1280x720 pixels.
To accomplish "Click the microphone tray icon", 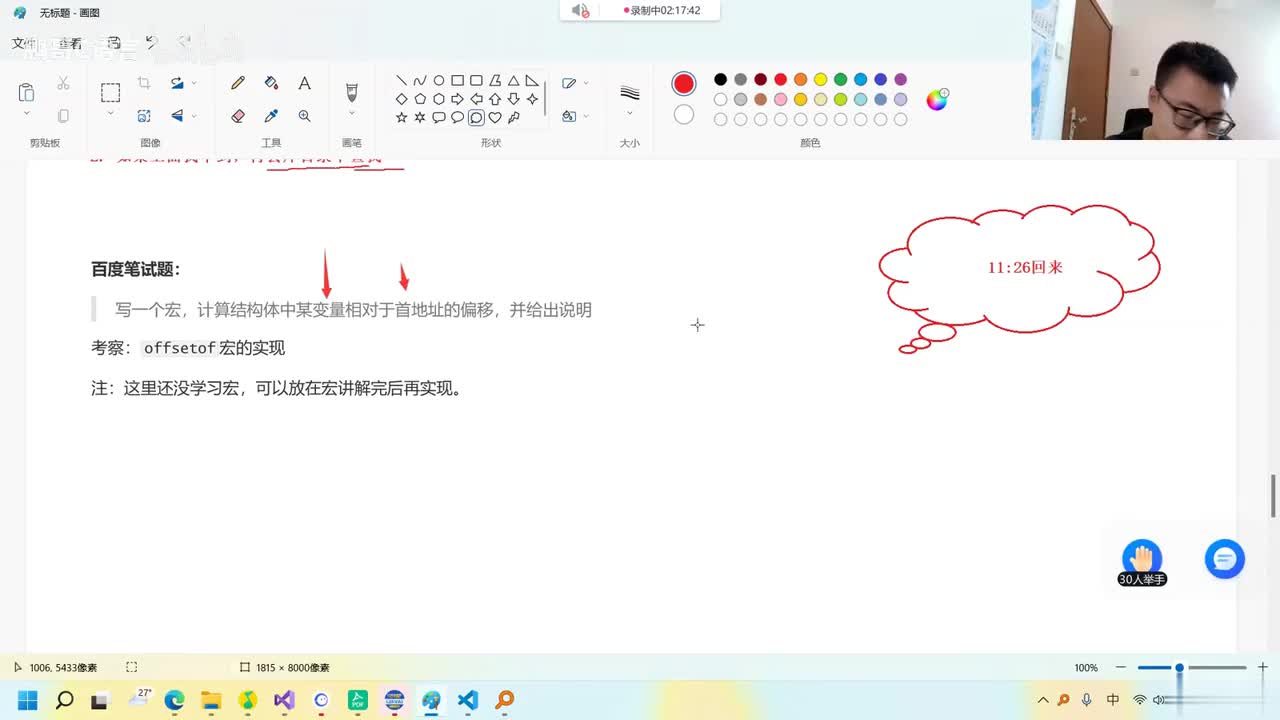I will click(x=1087, y=700).
